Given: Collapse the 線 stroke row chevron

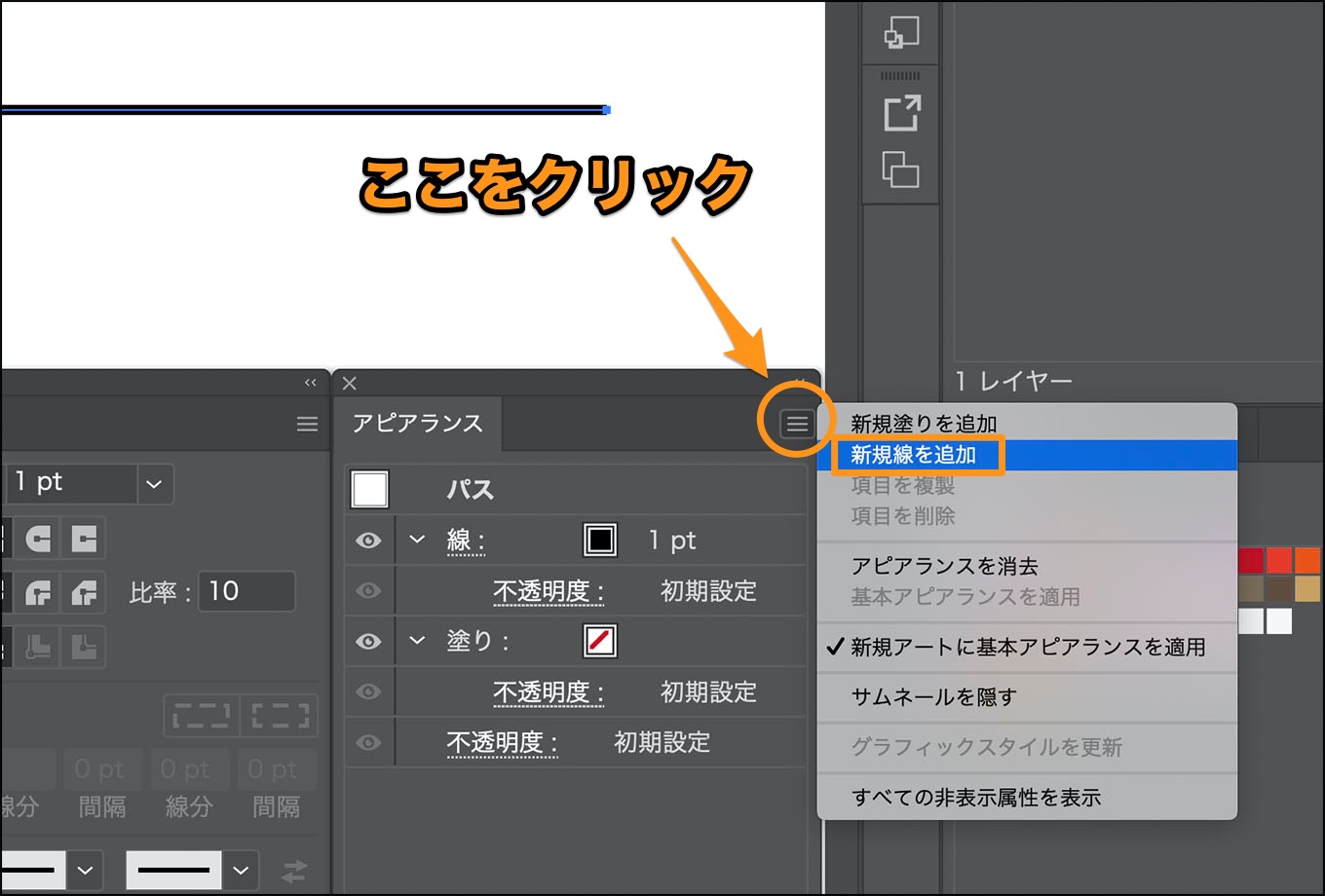Looking at the screenshot, I should click(417, 540).
